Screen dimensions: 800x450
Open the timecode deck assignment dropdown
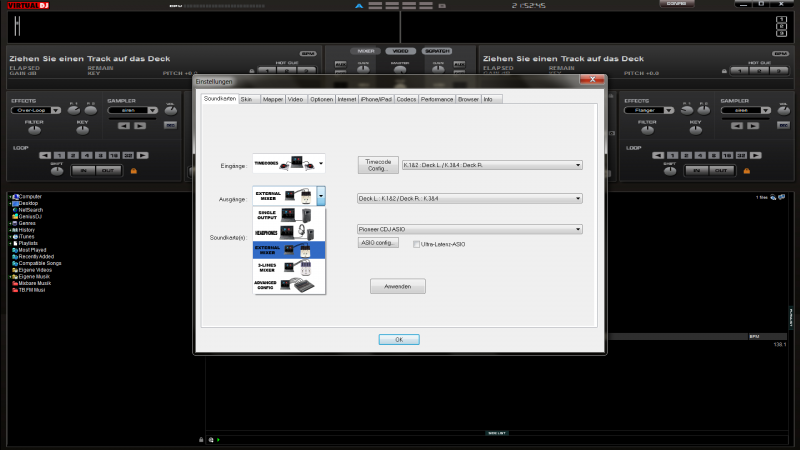click(x=492, y=165)
